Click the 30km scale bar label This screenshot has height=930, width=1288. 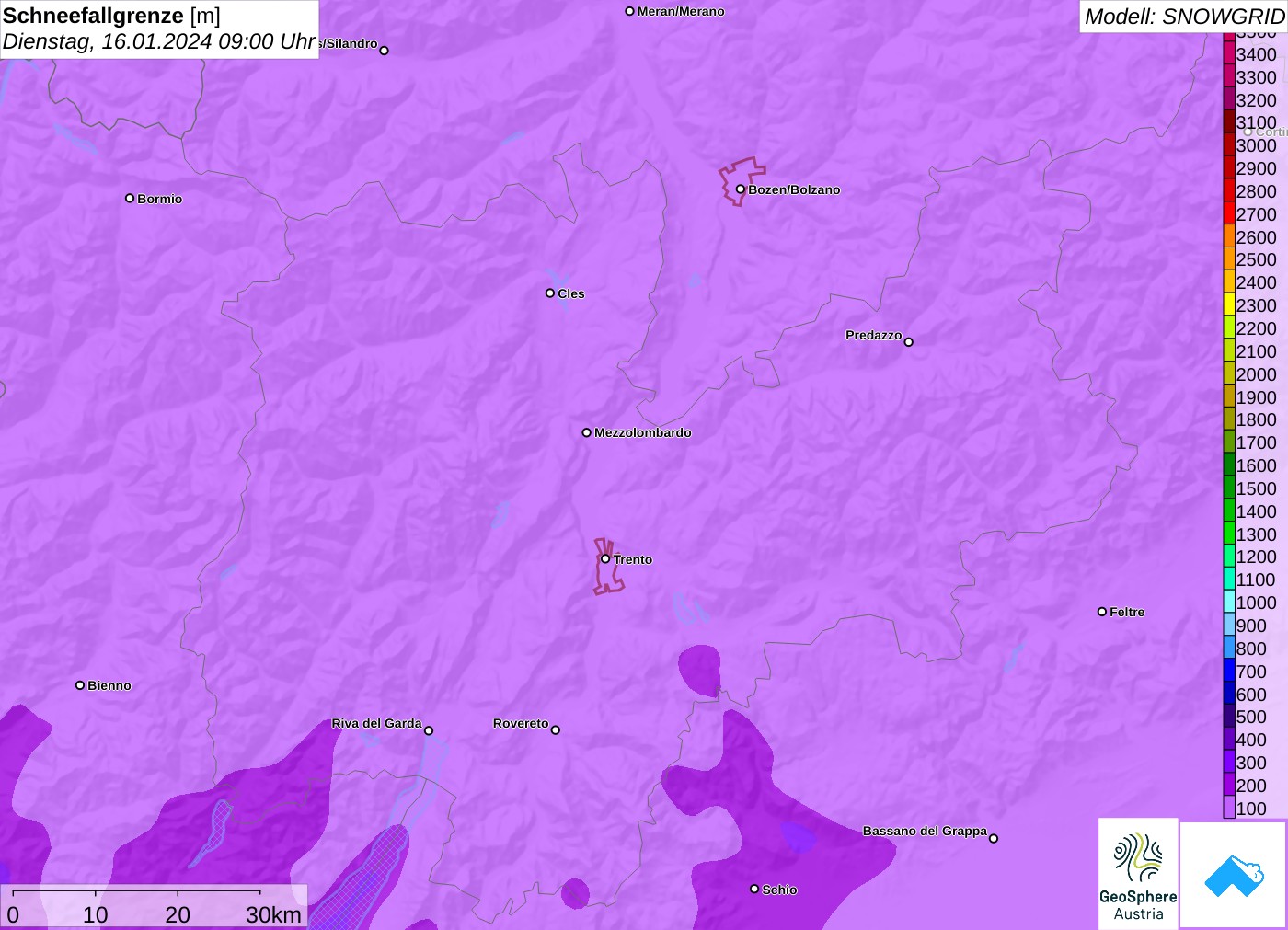pyautogui.click(x=273, y=914)
